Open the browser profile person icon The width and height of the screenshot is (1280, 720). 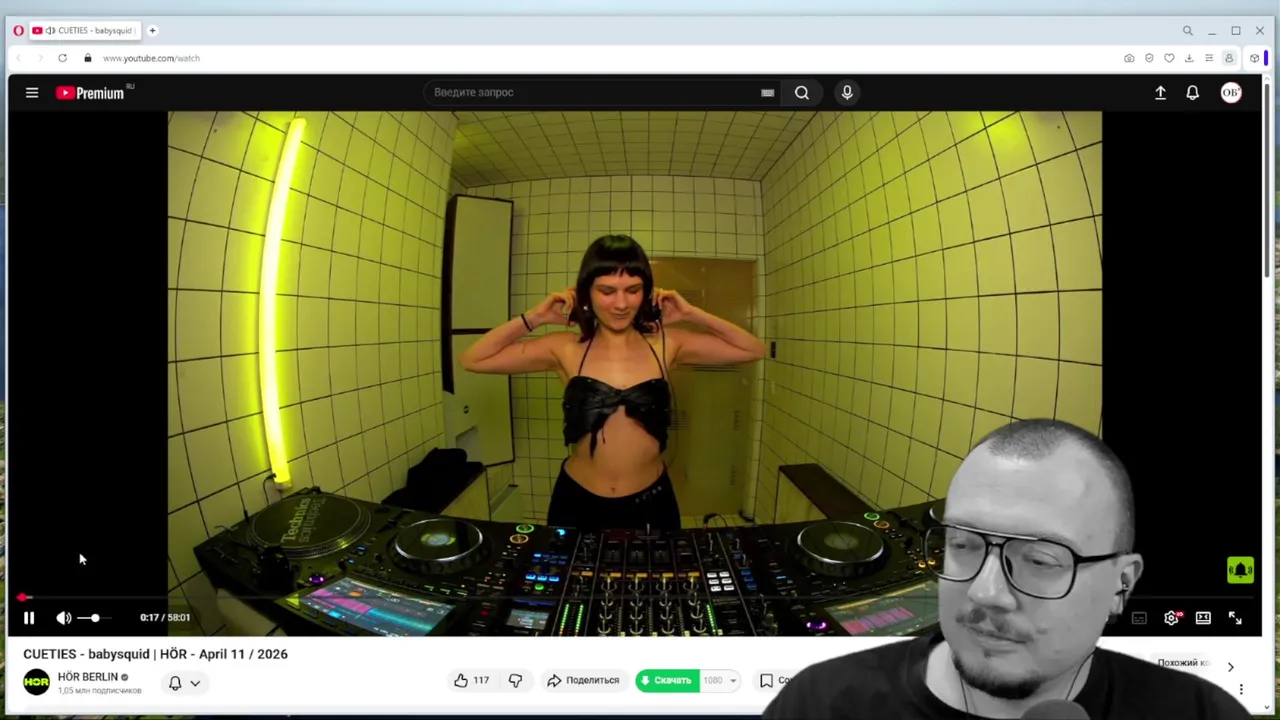pyautogui.click(x=1229, y=58)
